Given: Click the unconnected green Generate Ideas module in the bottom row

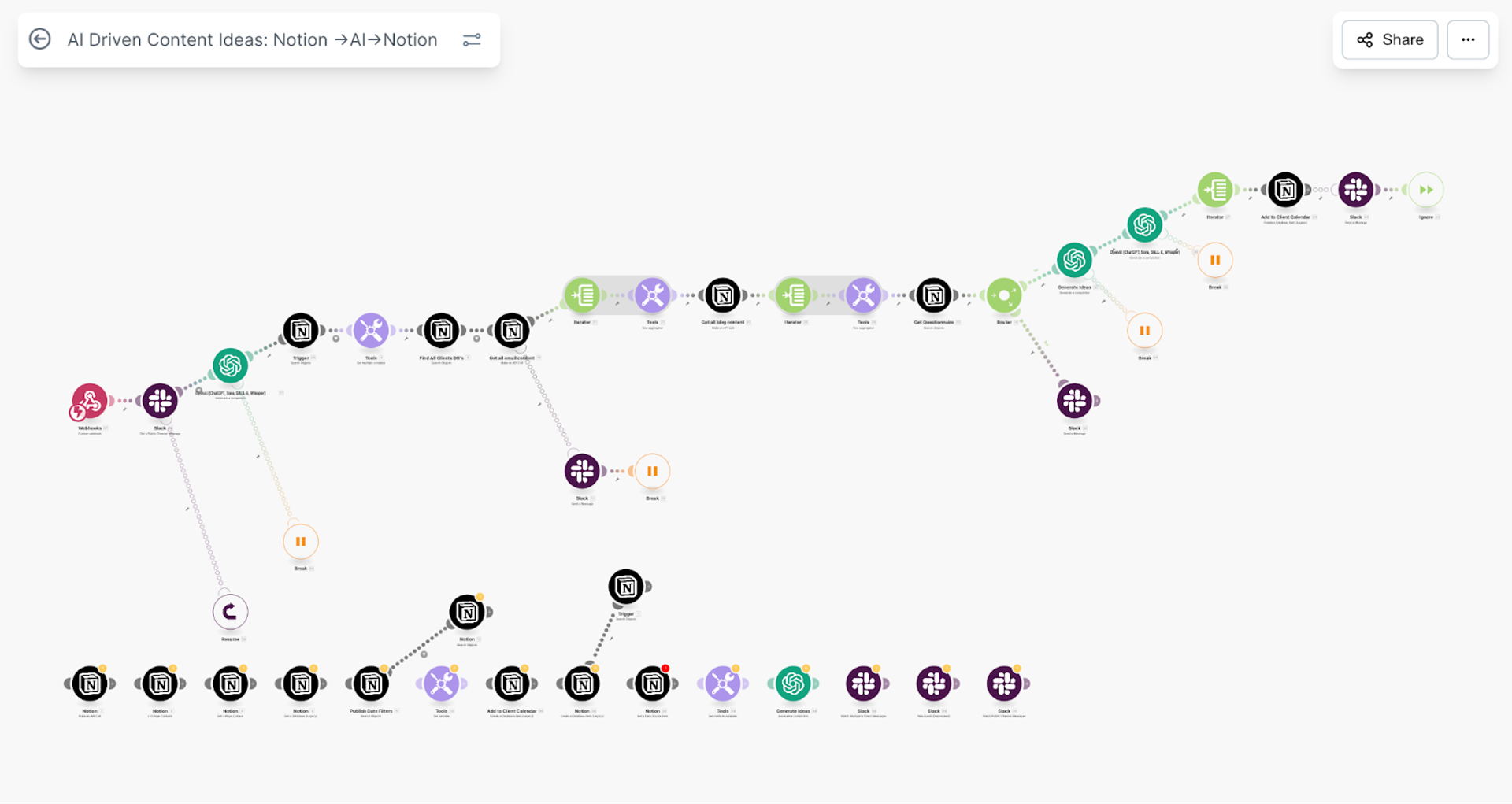Looking at the screenshot, I should (x=793, y=684).
